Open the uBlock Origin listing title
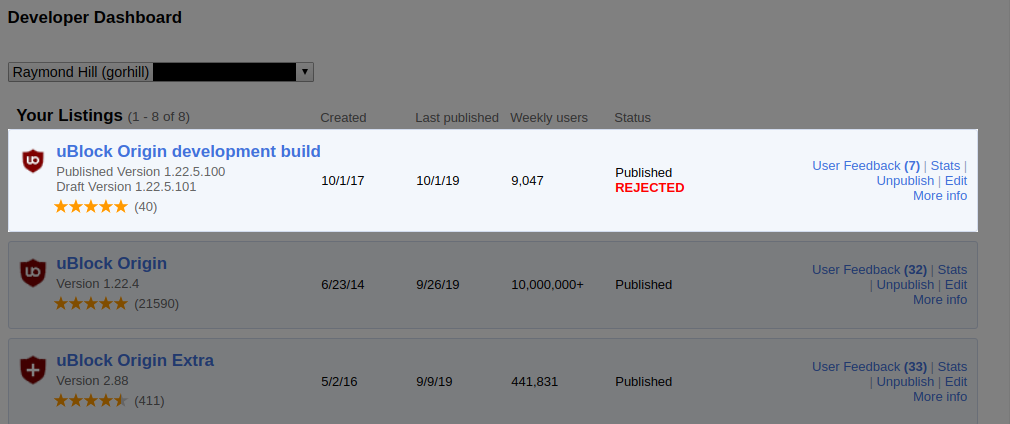 [111, 264]
